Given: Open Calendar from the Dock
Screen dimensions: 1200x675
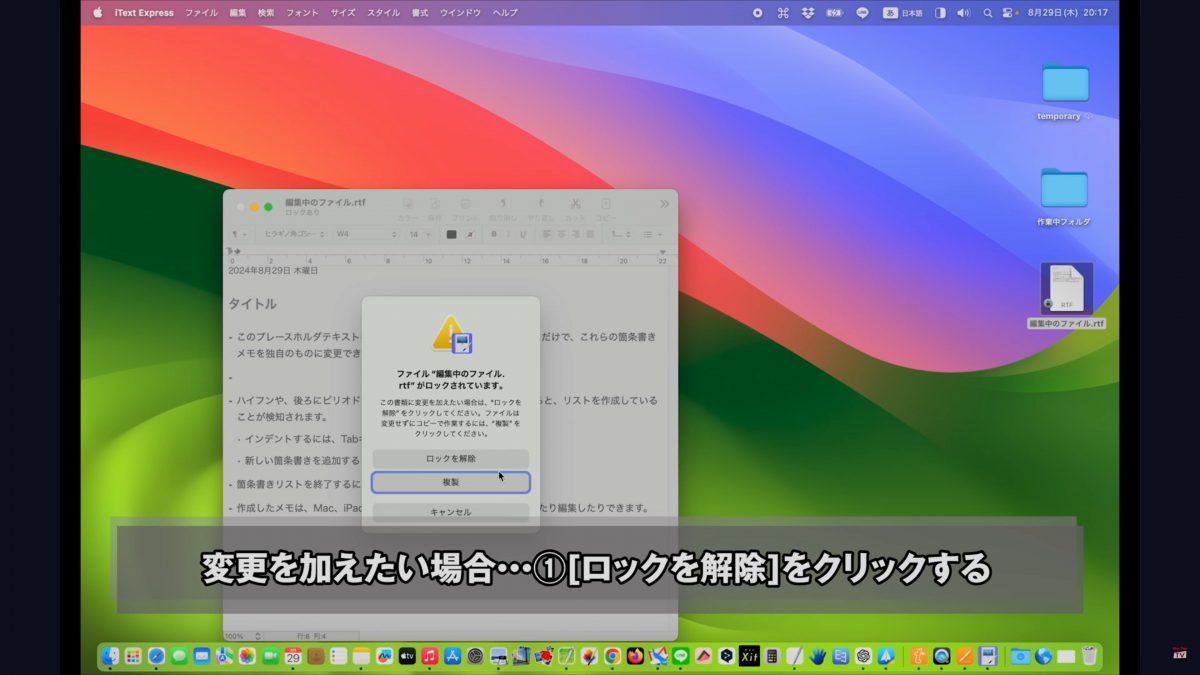Looking at the screenshot, I should (293, 656).
